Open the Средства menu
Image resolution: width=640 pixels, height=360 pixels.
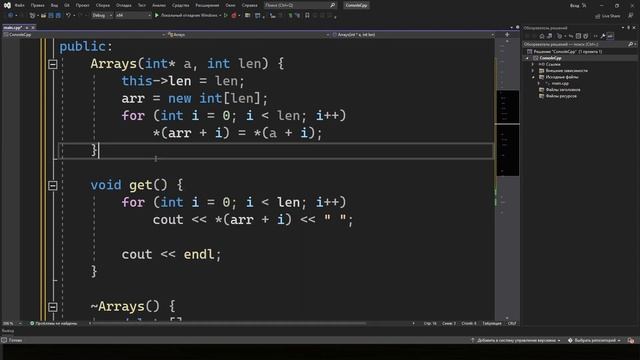coord(180,5)
